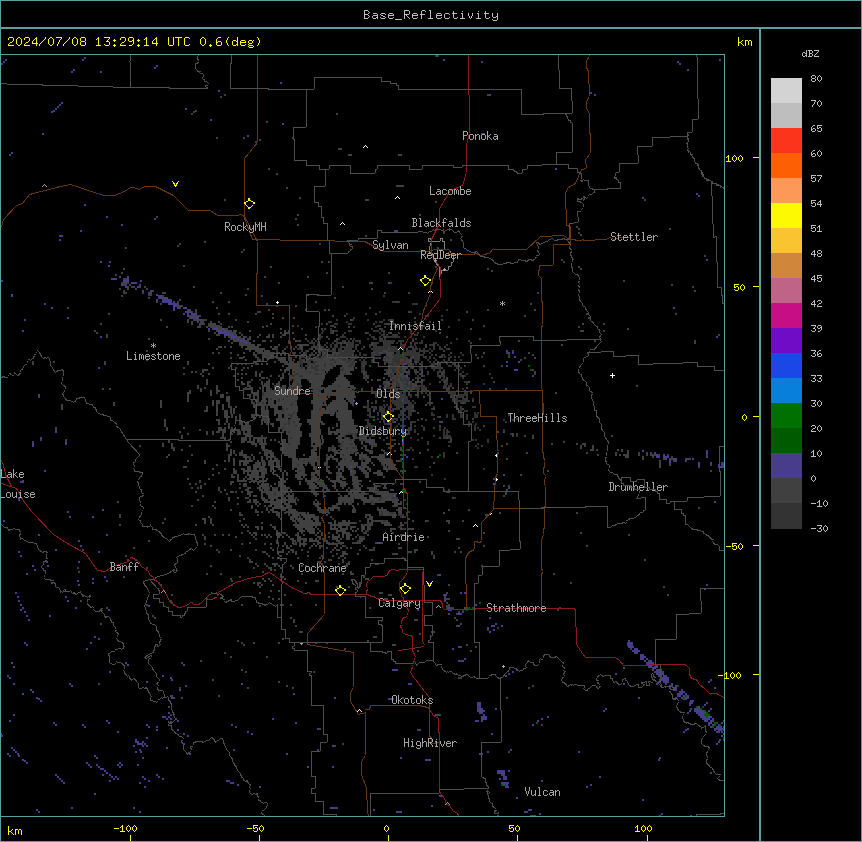Click the Lacombe city label

(450, 191)
